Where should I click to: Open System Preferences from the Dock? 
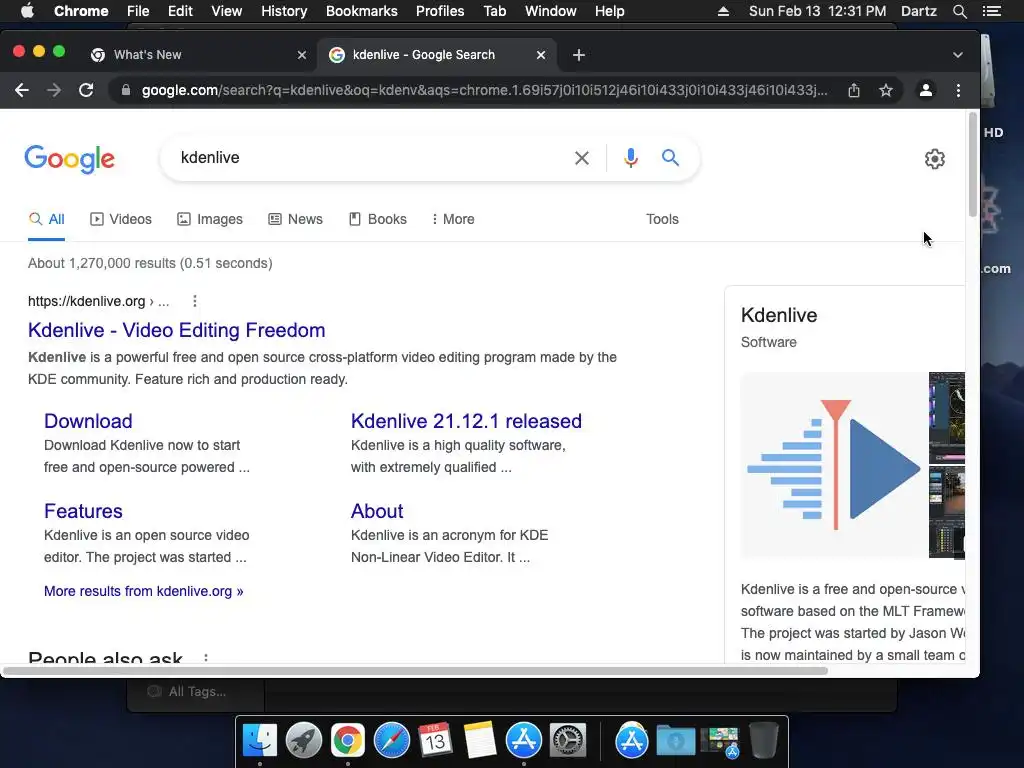[x=568, y=740]
